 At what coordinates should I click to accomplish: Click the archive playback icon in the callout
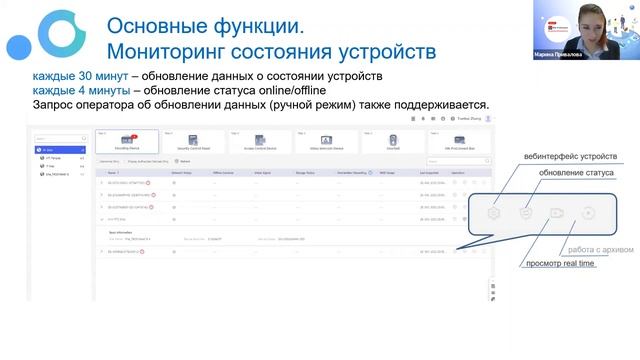point(588,213)
